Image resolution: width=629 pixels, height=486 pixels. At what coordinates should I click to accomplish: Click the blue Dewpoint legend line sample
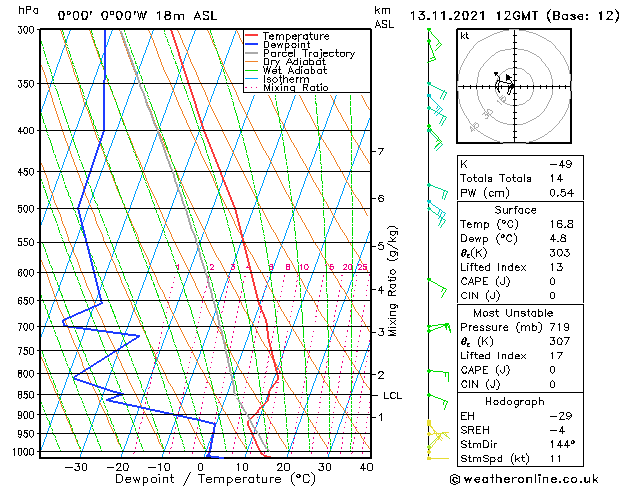(x=251, y=44)
